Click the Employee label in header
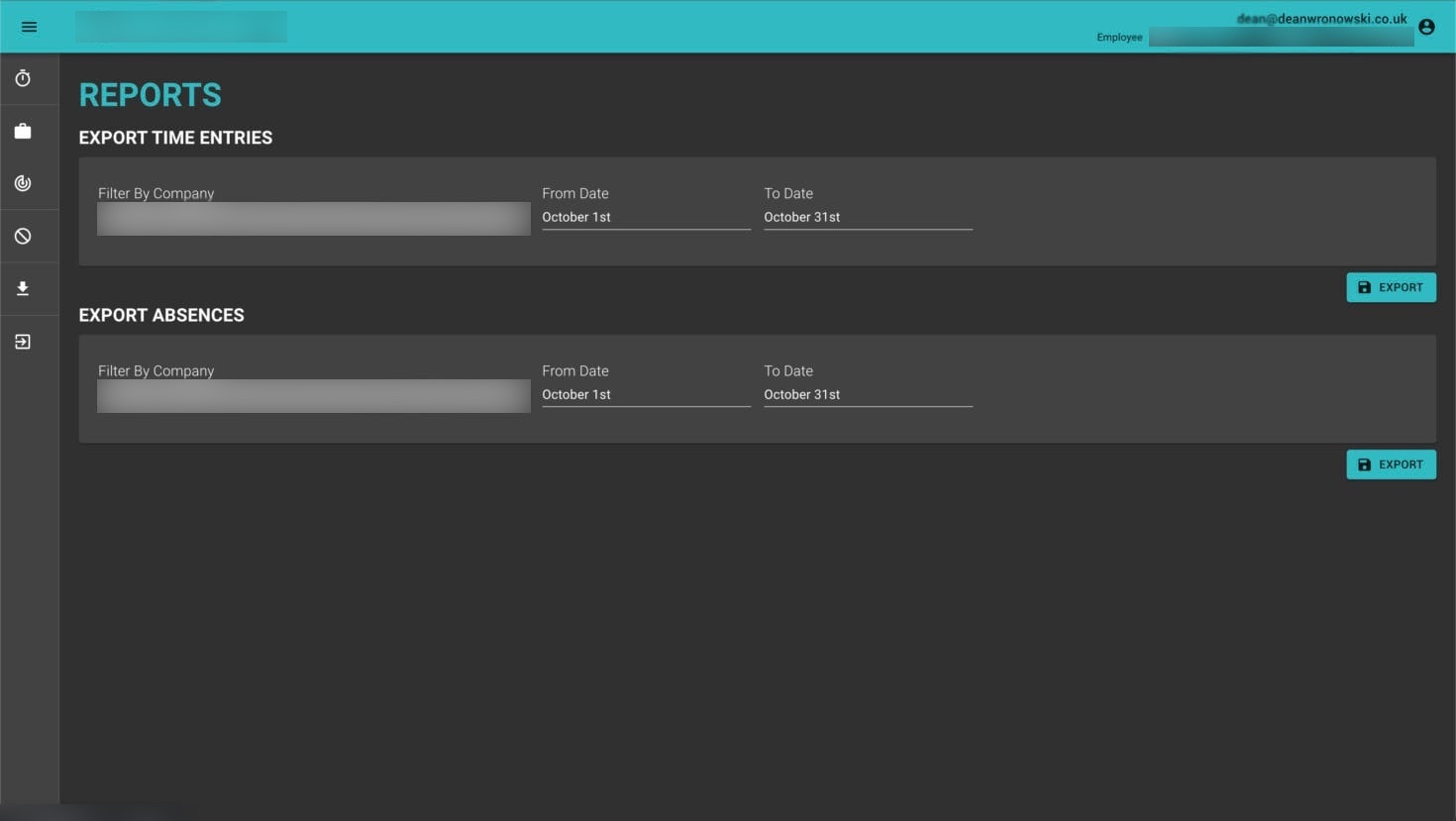 coord(1119,38)
